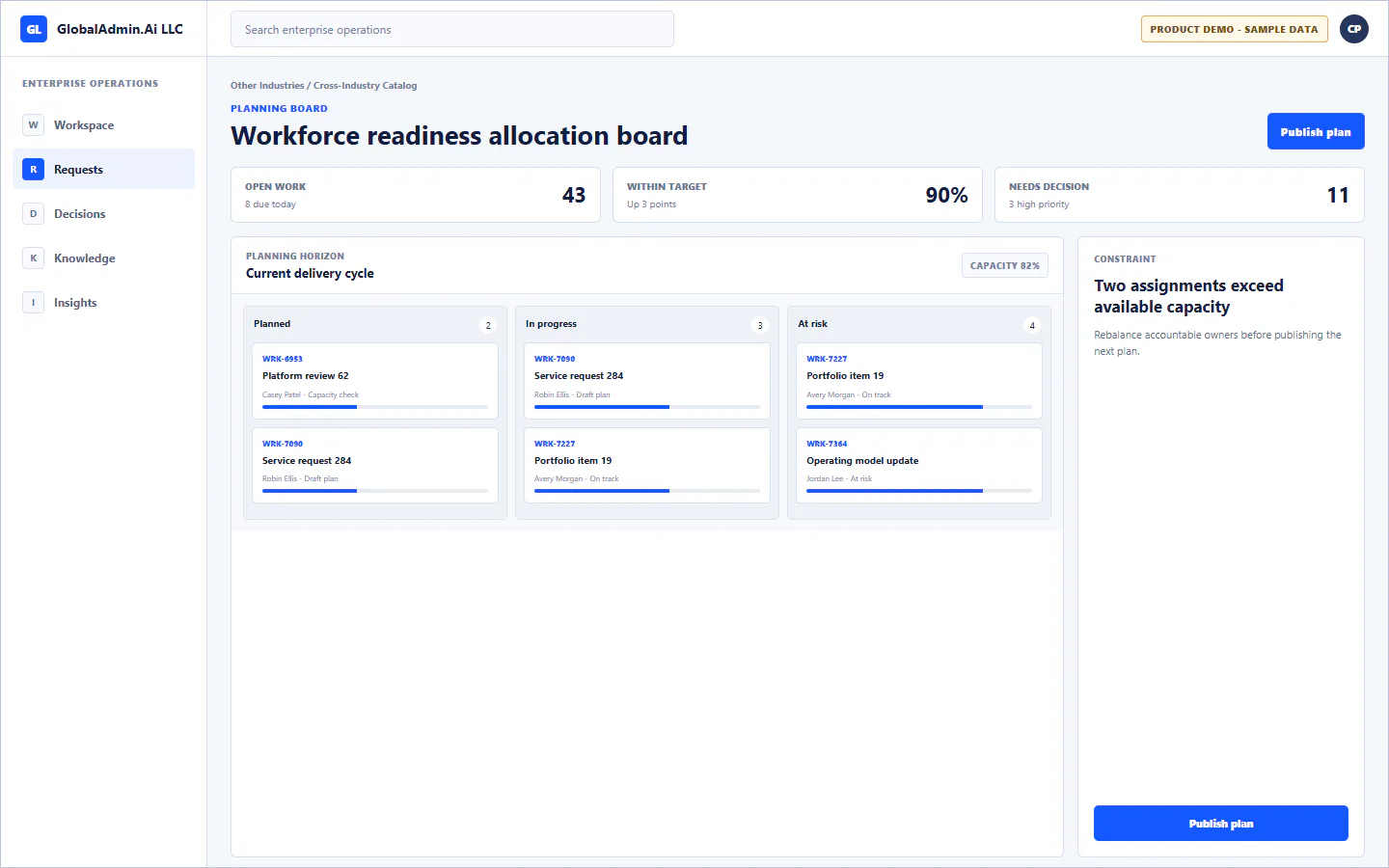Select Requests in the sidebar

point(103,170)
